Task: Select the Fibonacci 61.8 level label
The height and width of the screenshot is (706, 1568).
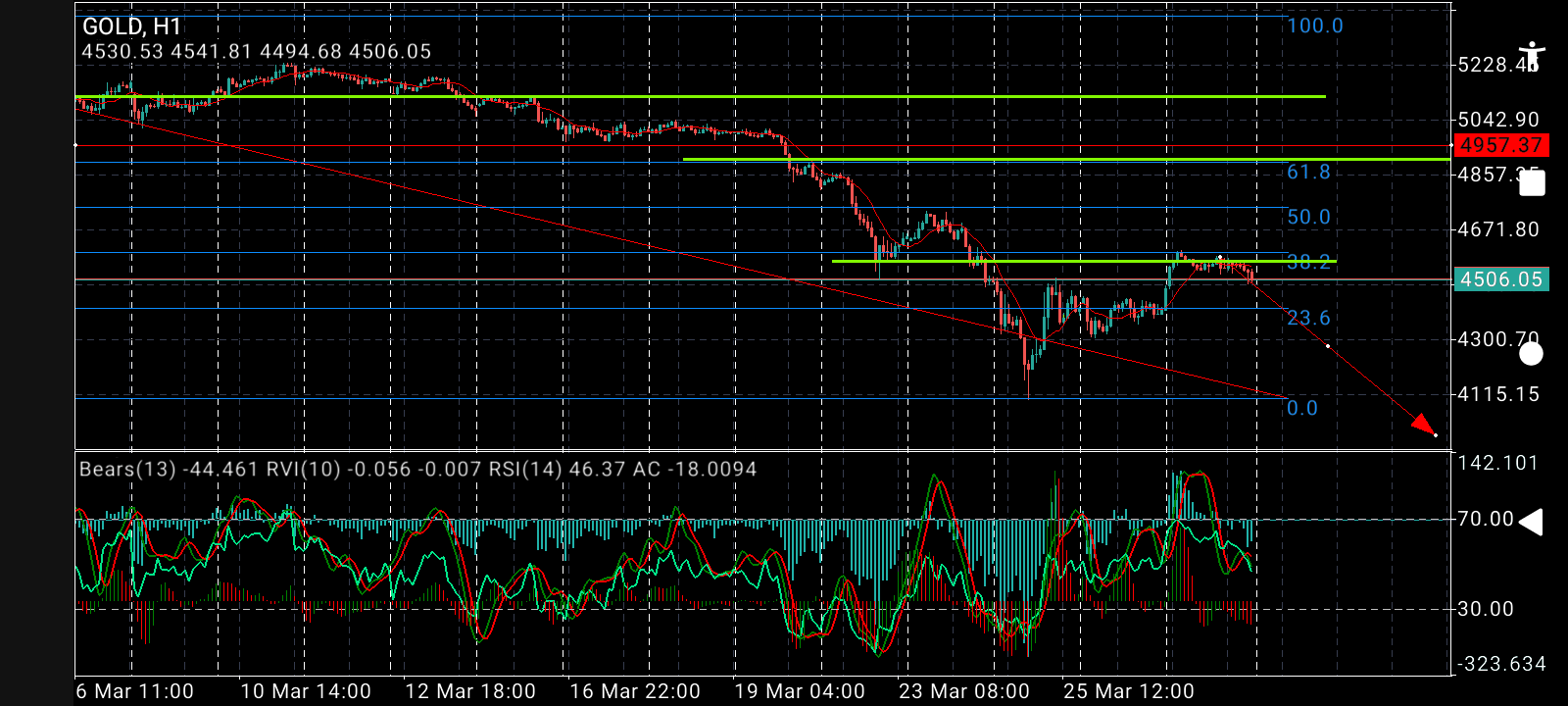Action: 1308,172
